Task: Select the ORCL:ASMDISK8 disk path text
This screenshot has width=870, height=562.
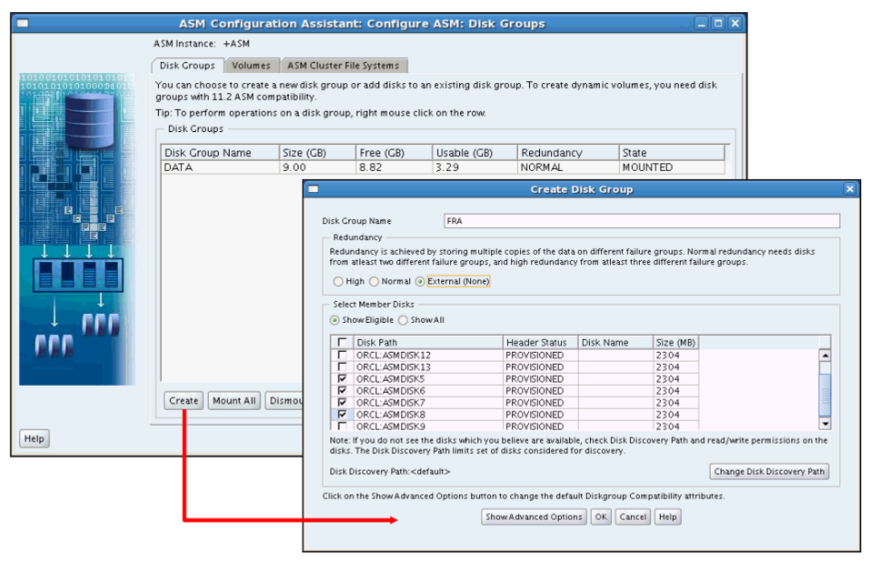Action: point(390,414)
